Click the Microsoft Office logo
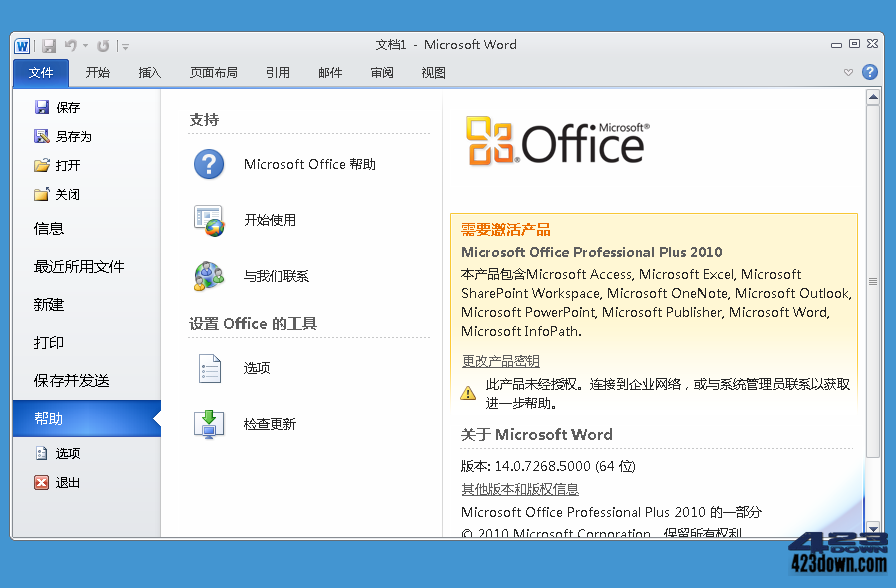 (558, 141)
